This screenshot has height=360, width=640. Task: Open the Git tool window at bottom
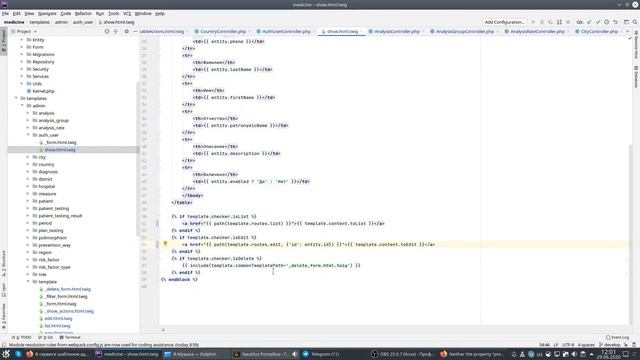pos(46,338)
